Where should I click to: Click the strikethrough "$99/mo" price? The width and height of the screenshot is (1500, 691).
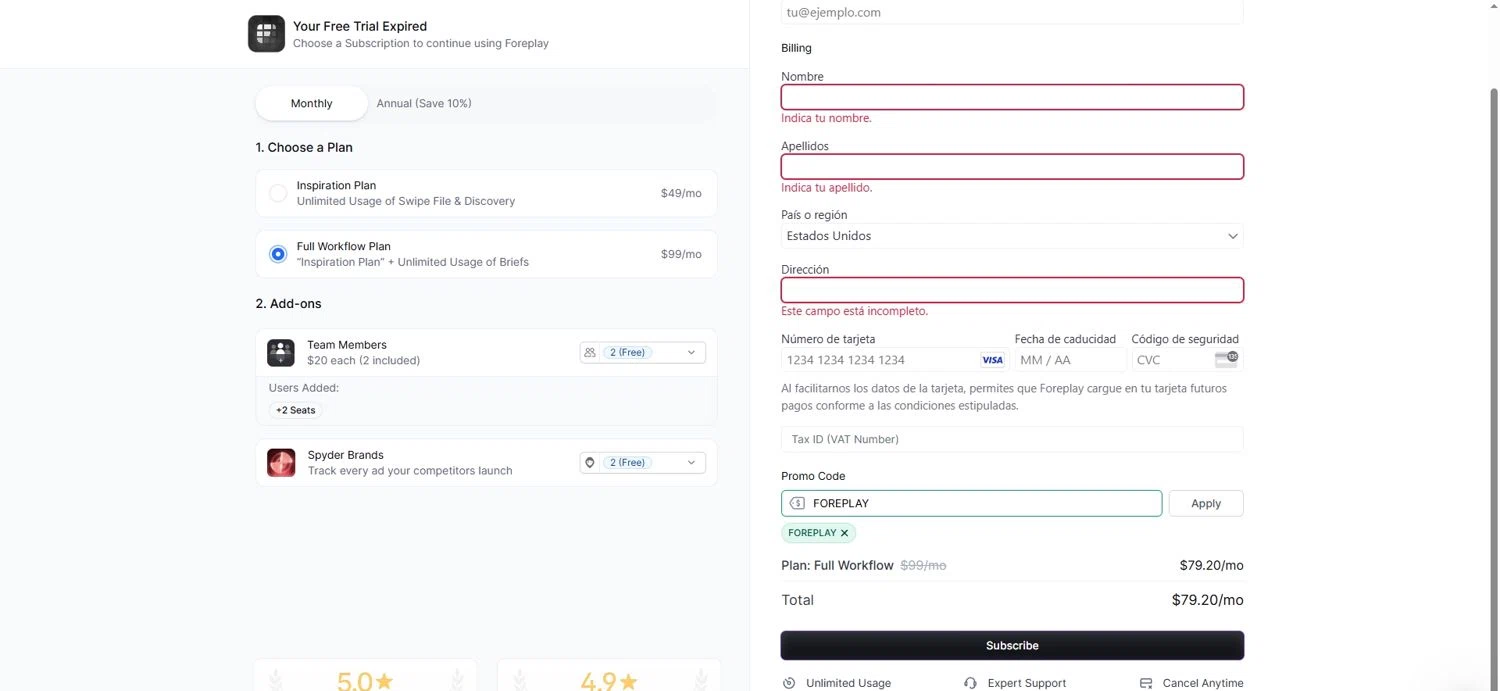point(923,565)
